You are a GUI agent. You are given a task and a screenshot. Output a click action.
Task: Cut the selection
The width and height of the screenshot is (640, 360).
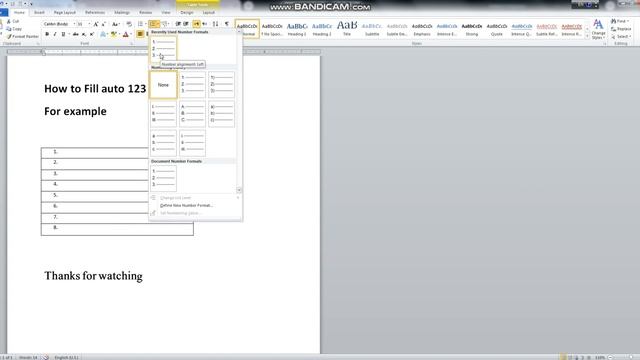tap(13, 21)
